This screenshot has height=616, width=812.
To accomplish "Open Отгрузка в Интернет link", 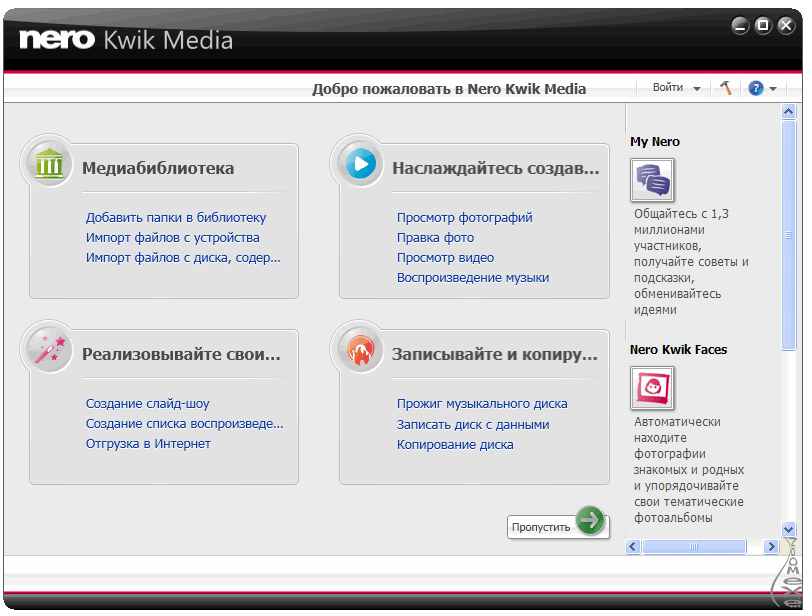I will [148, 444].
